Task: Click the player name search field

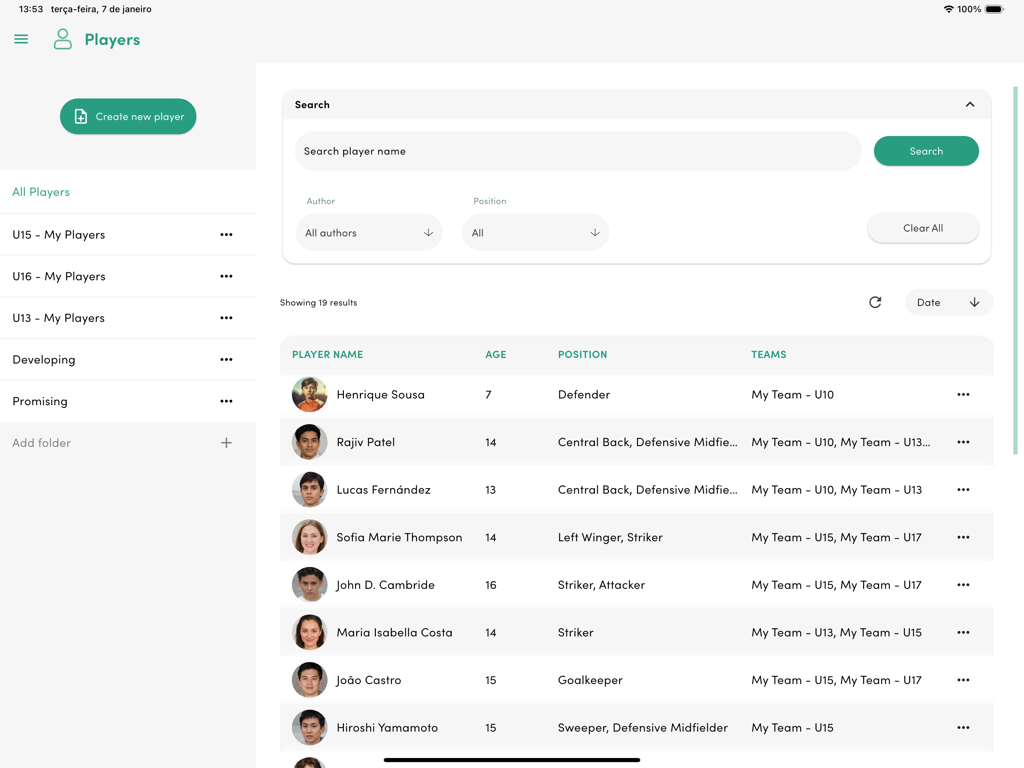Action: click(577, 150)
